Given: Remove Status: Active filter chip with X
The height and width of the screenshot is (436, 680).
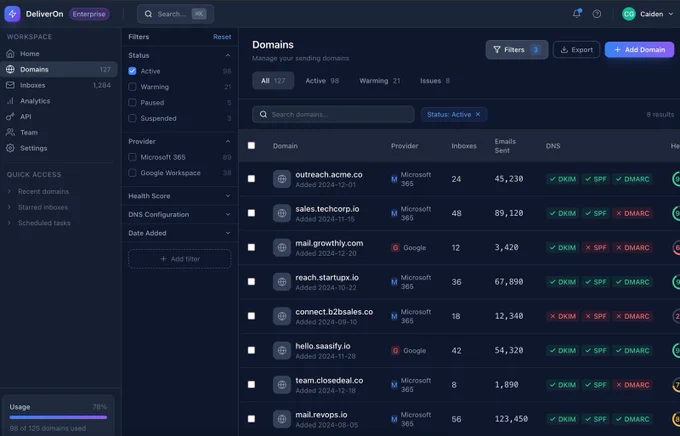Looking at the screenshot, I should pyautogui.click(x=478, y=115).
